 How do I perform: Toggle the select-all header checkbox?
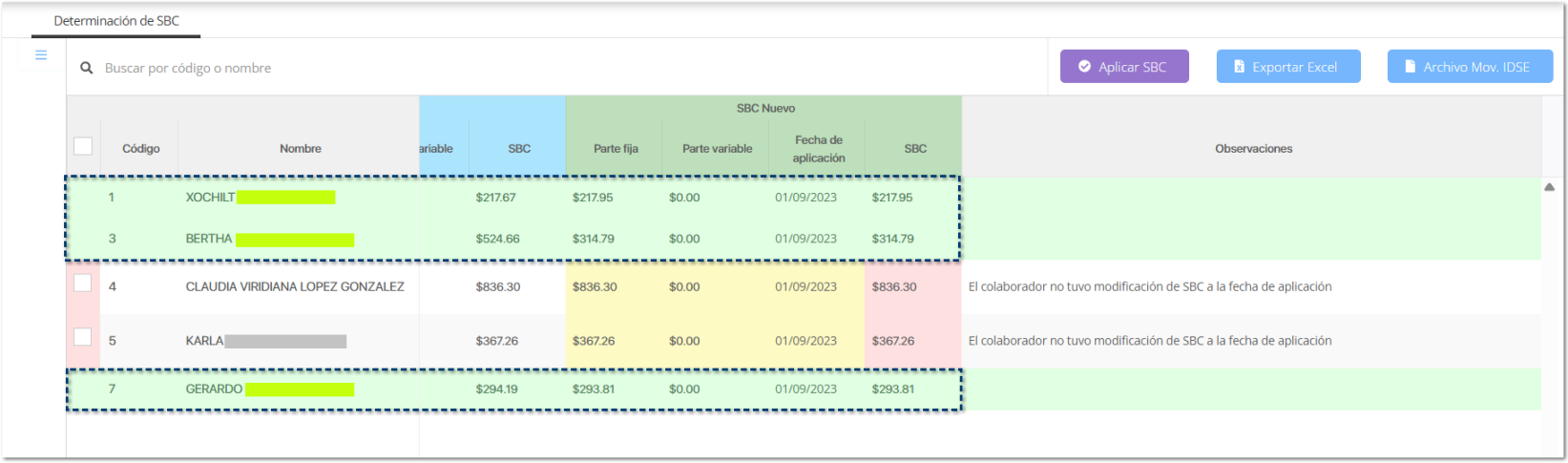pyautogui.click(x=83, y=146)
